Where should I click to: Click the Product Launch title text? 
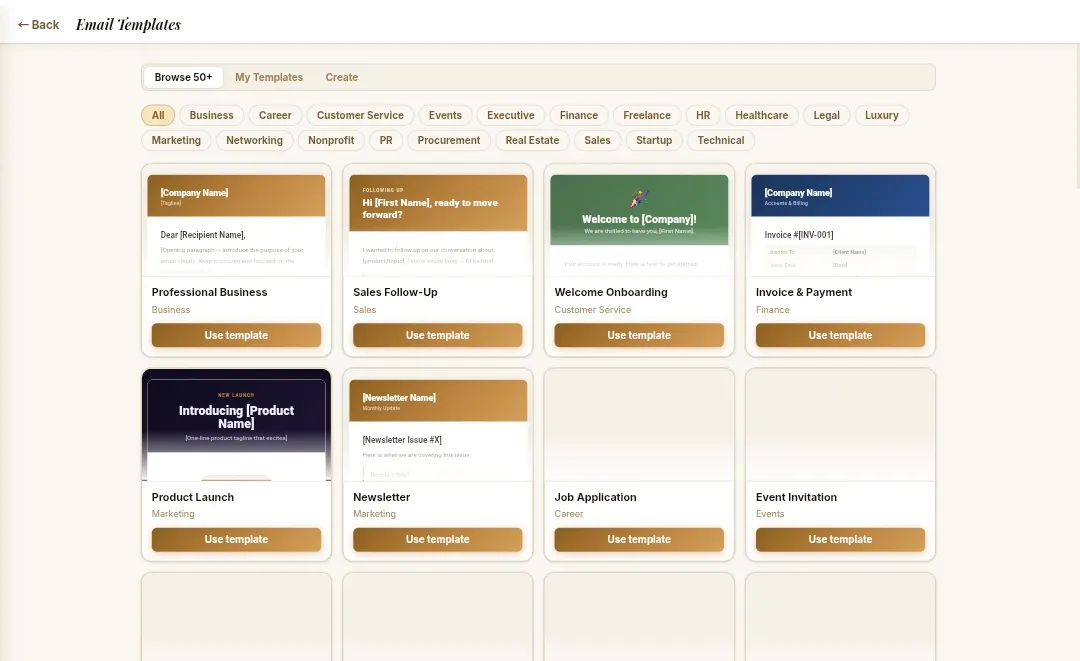pos(193,497)
